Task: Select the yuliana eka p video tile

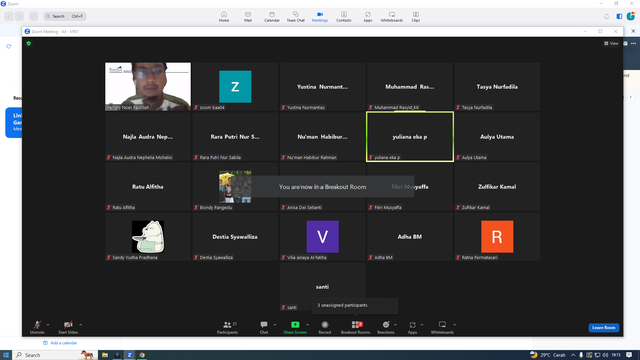Action: click(410, 137)
